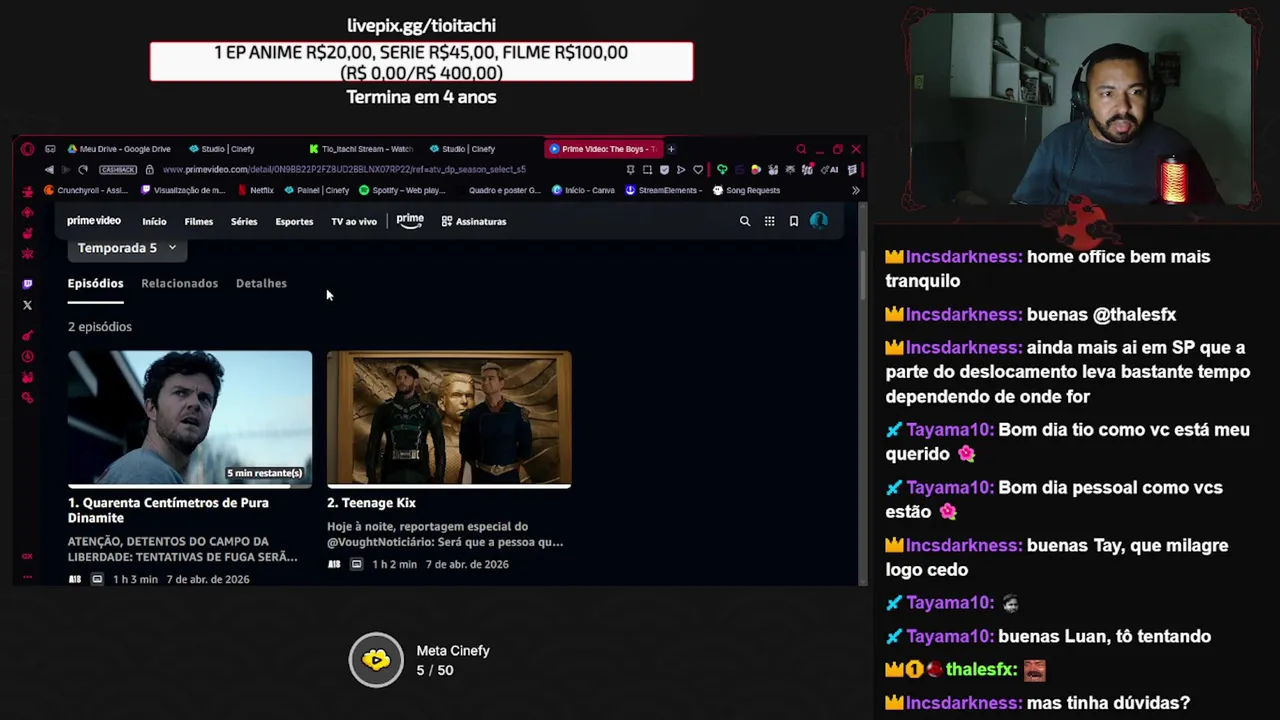The width and height of the screenshot is (1280, 720).
Task: Switch to the Episódios tab
Action: click(95, 284)
